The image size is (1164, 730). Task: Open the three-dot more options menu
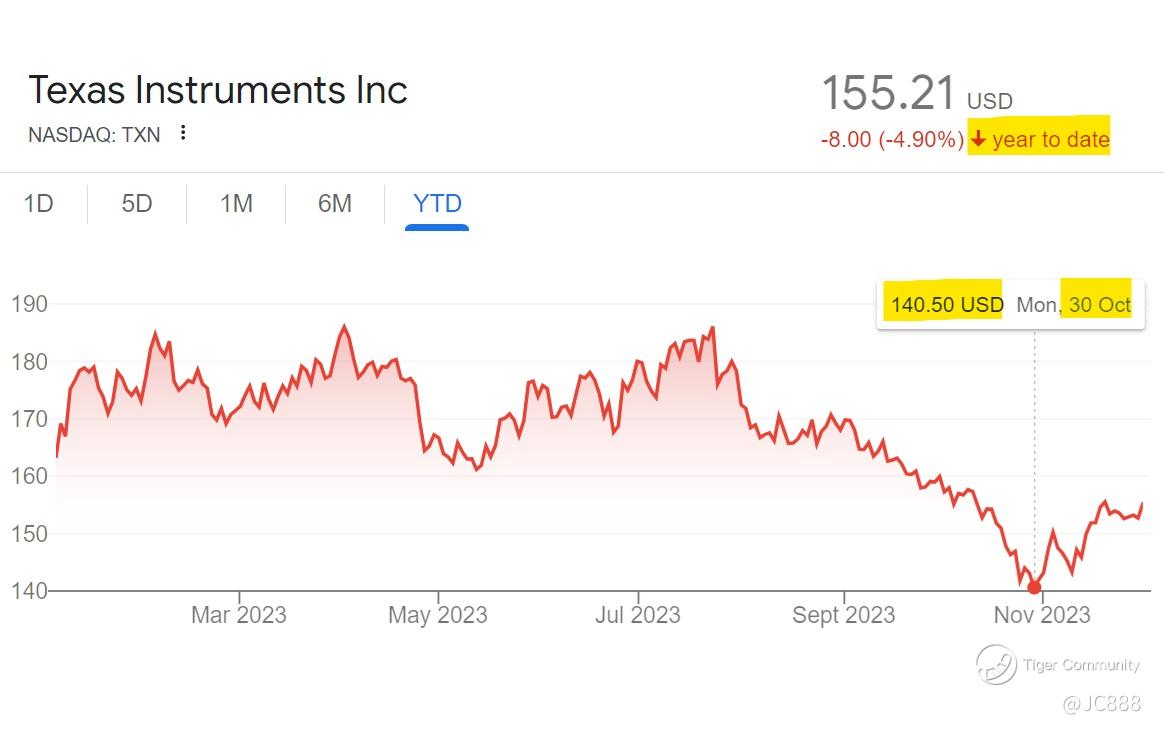tap(183, 133)
